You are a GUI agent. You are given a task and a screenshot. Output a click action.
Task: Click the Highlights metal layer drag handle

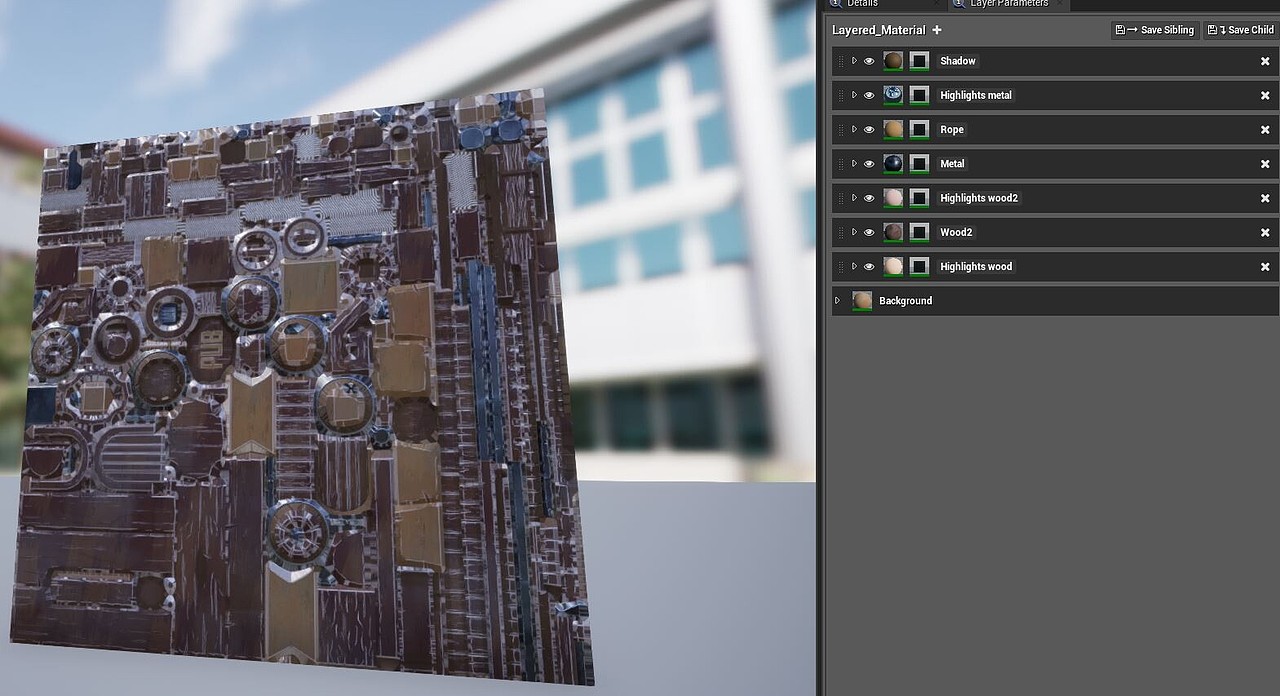coord(840,95)
